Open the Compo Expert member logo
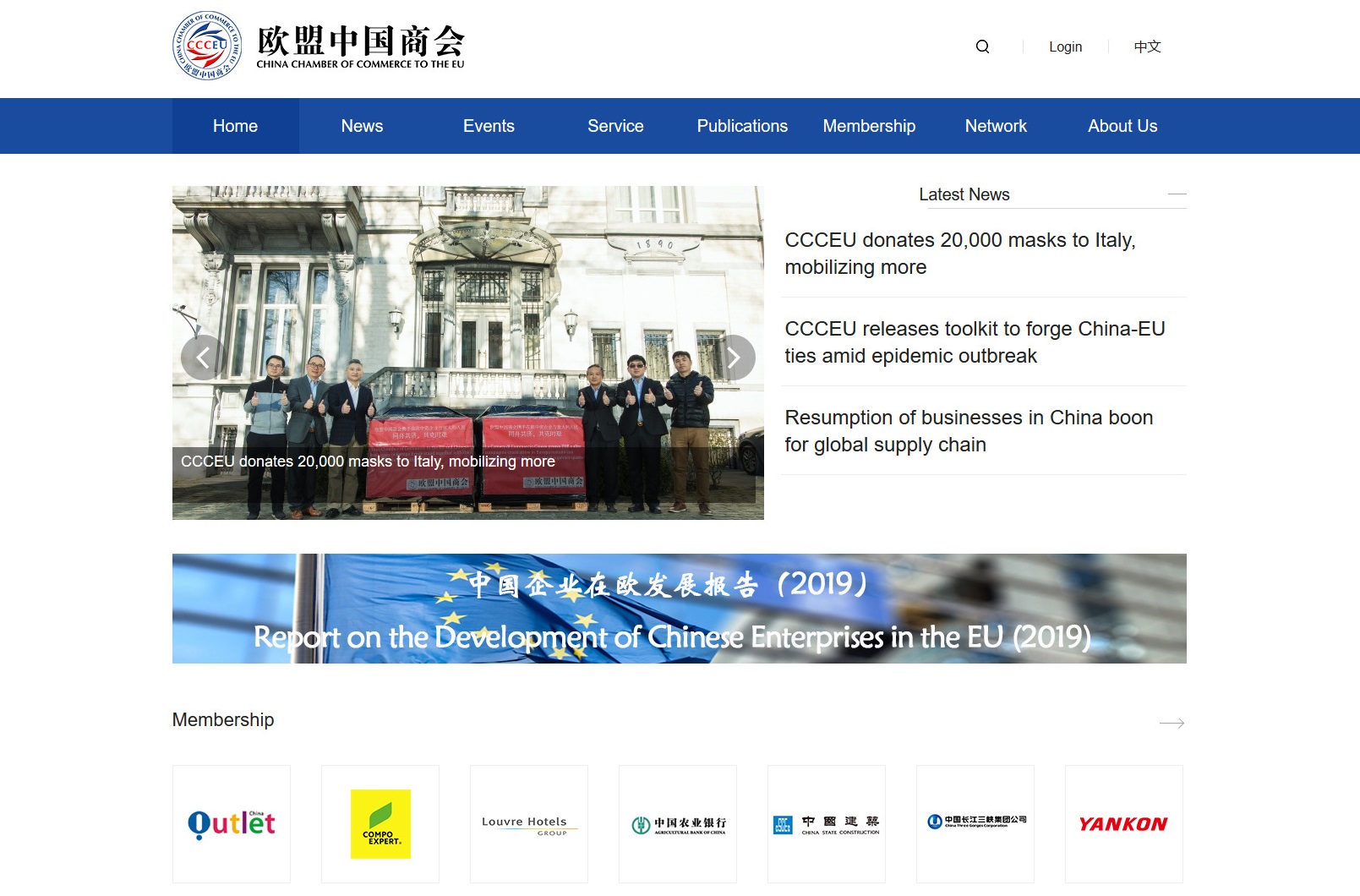This screenshot has width=1360, height=896. point(380,824)
